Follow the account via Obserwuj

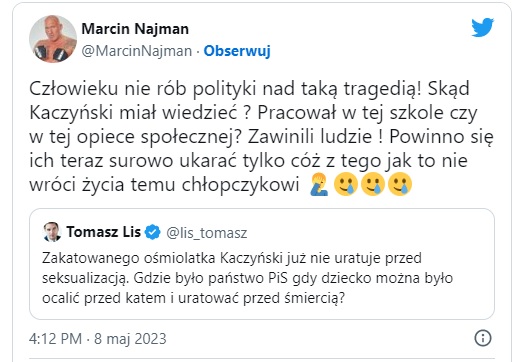[x=237, y=51]
